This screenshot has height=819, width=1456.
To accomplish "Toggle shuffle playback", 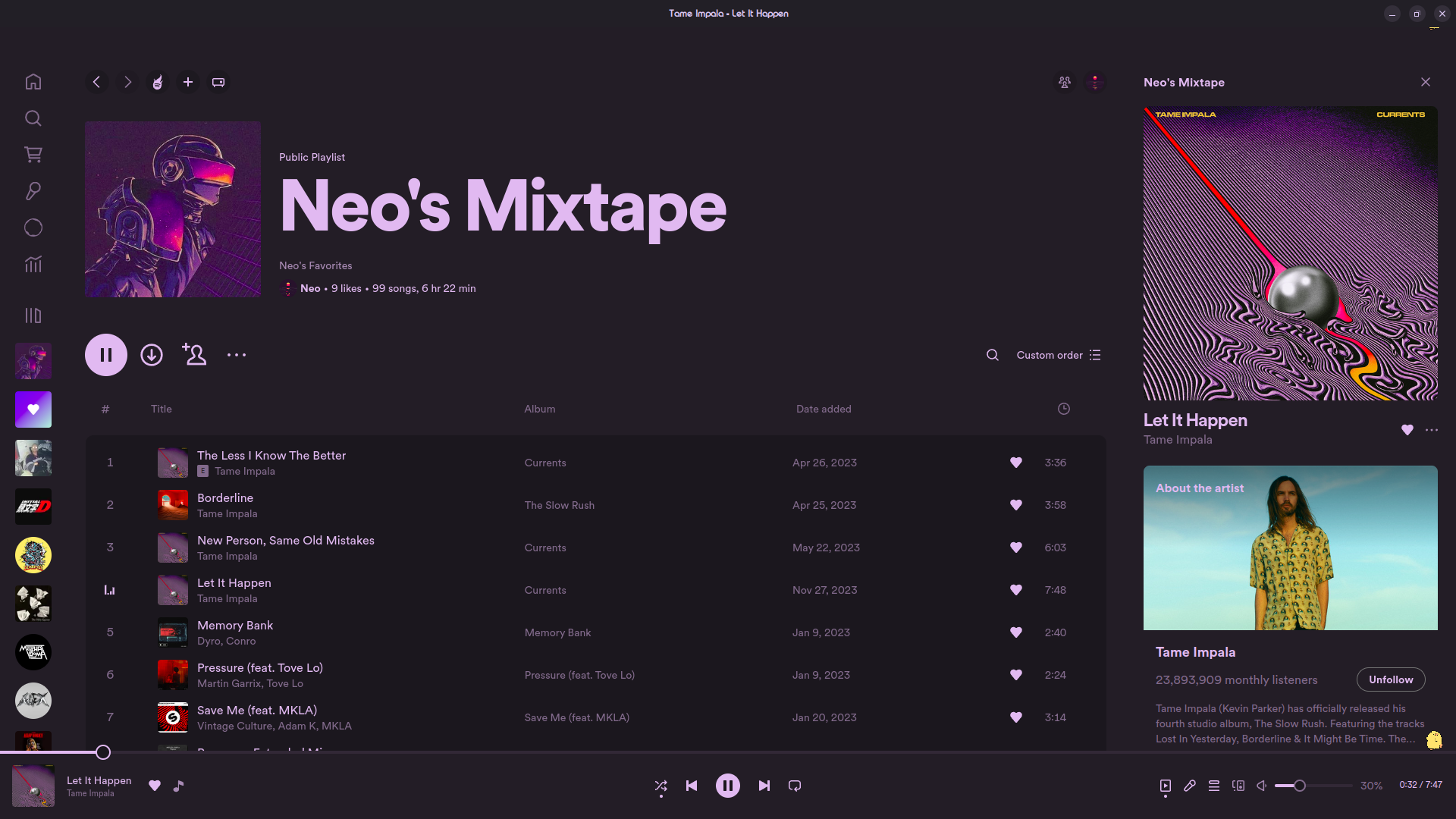I will coord(661,786).
